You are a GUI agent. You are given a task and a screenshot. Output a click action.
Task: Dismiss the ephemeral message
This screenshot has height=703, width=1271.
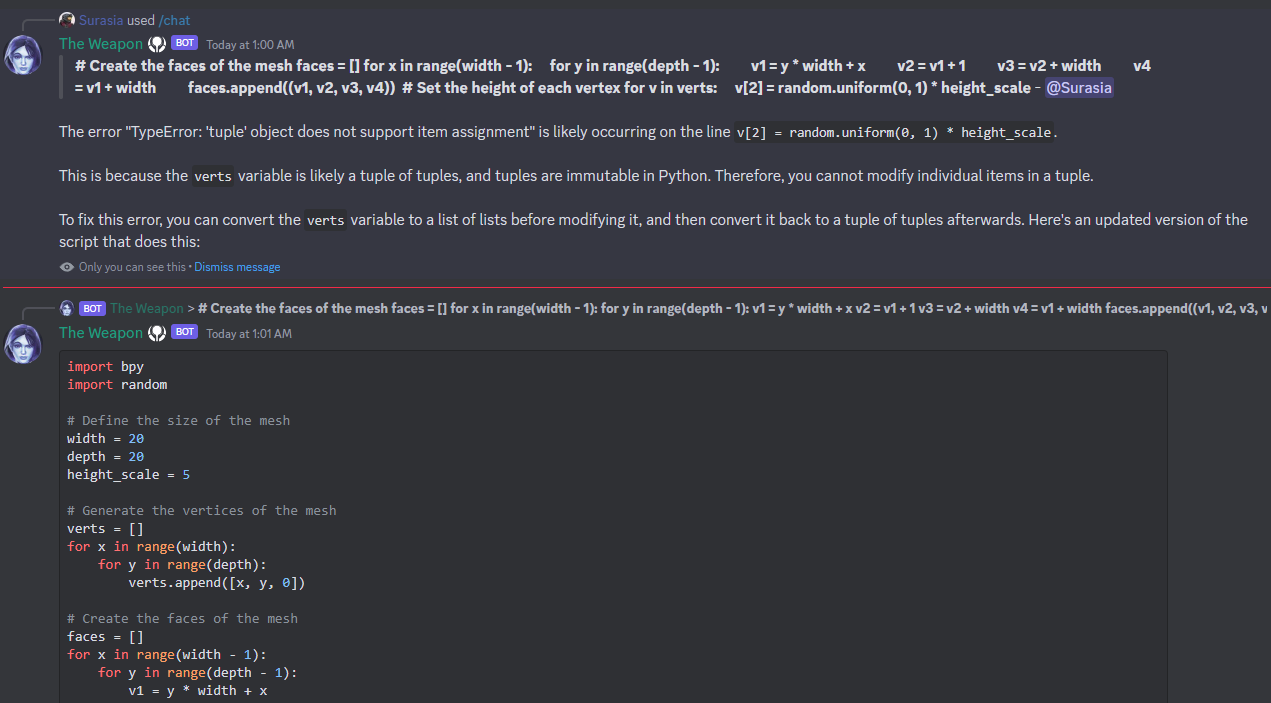[237, 267]
